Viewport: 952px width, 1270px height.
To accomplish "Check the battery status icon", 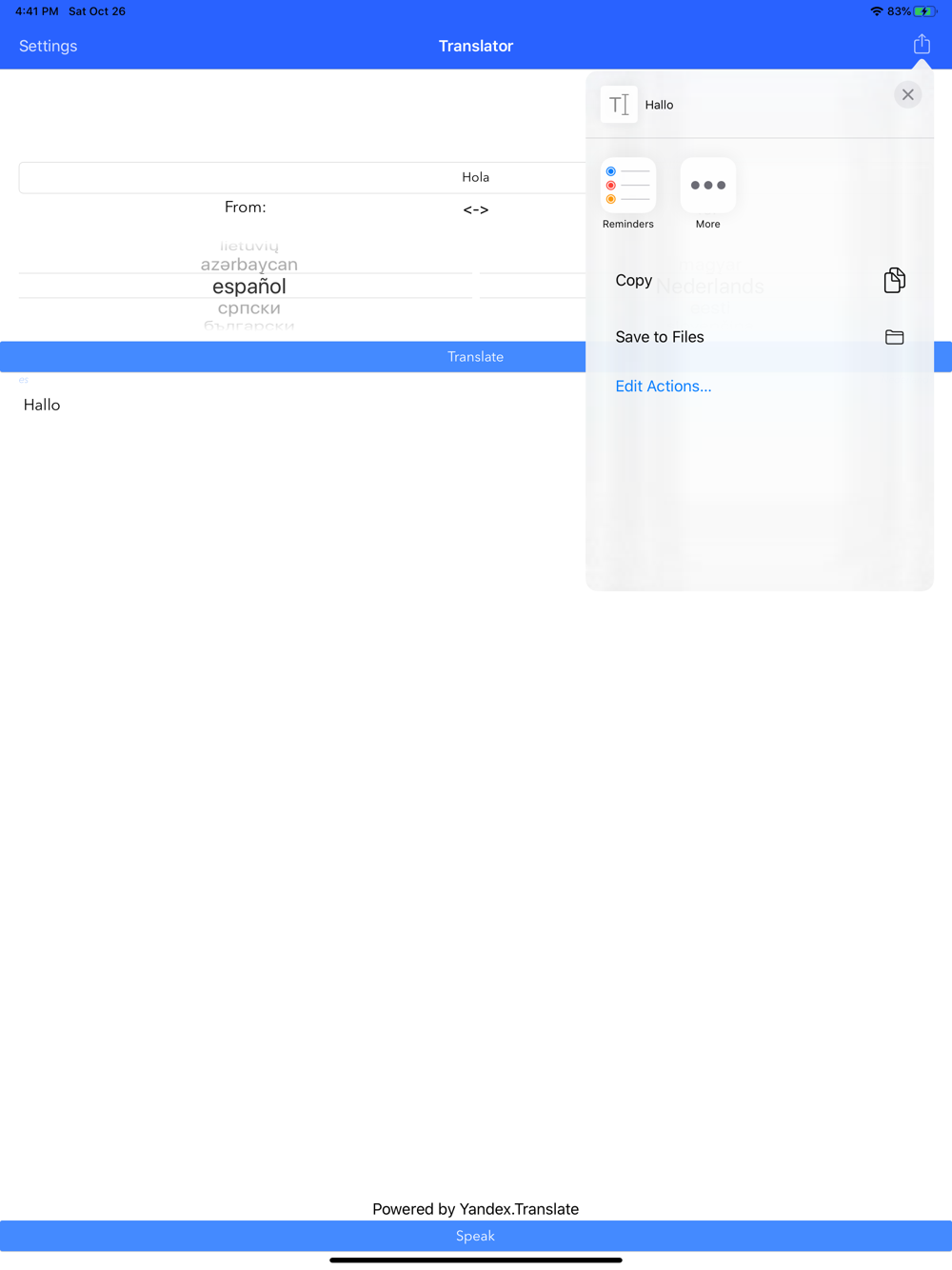I will [924, 11].
